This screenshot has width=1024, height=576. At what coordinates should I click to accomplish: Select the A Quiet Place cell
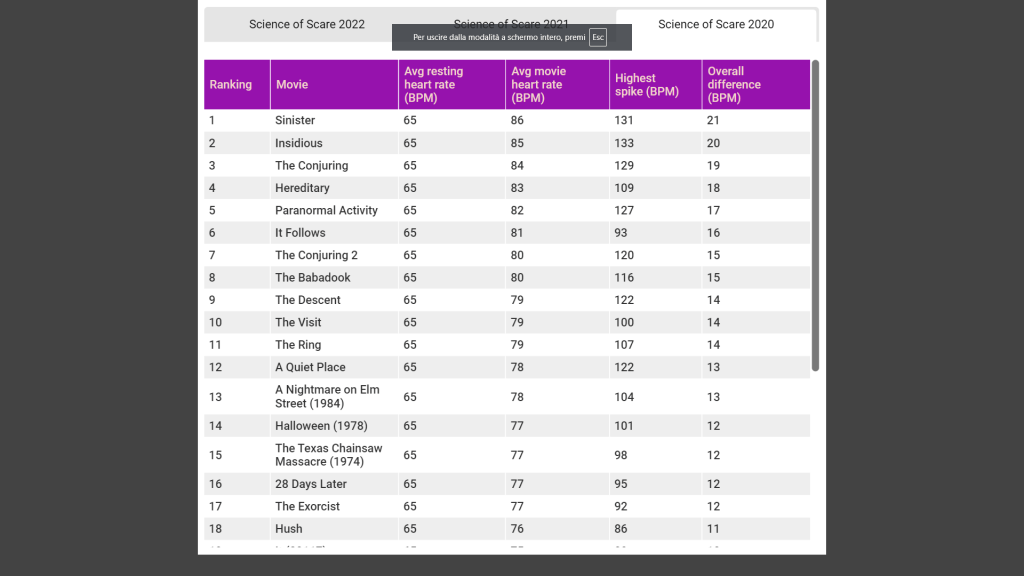[x=310, y=367]
